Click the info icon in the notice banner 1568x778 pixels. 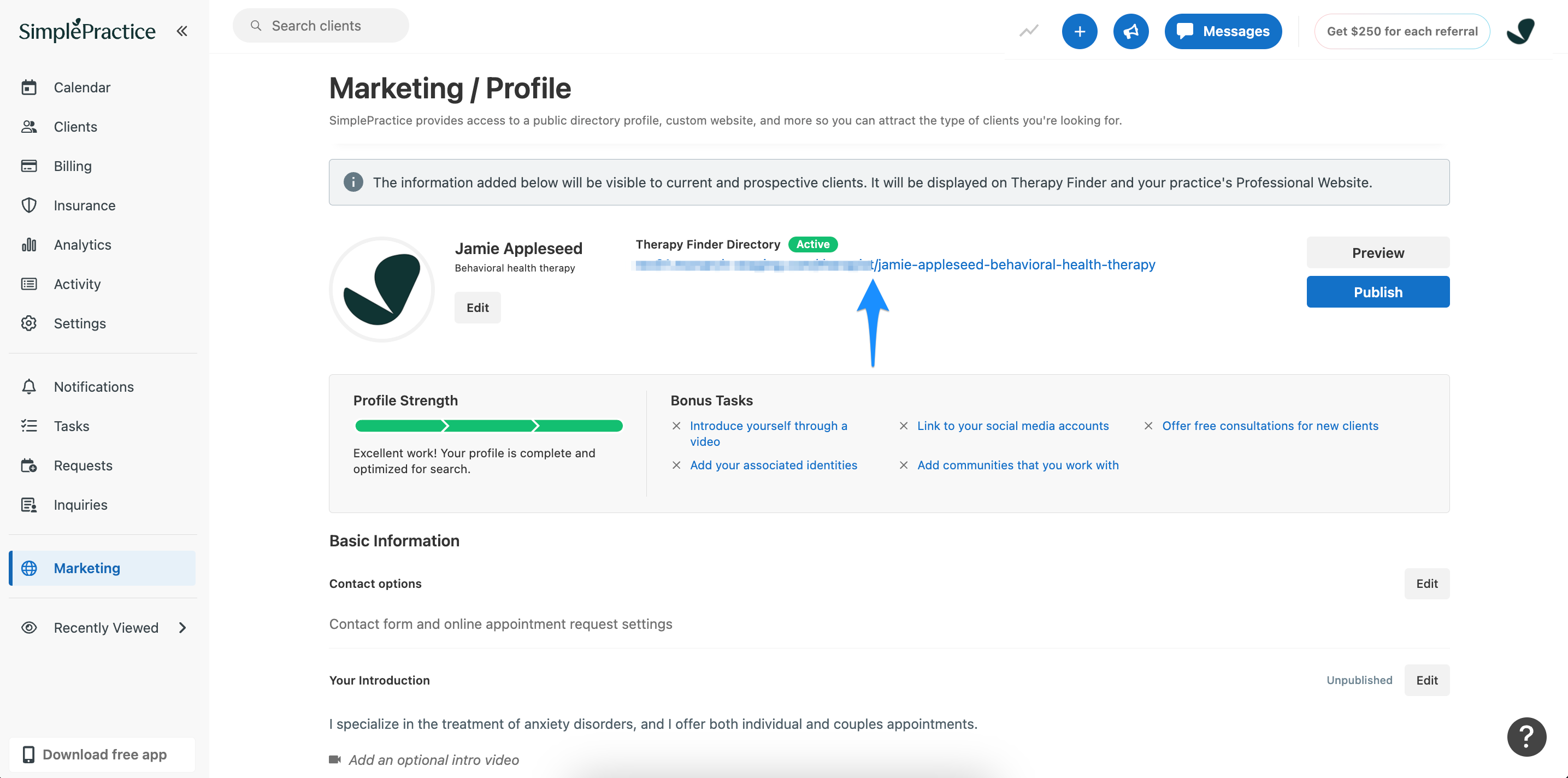pos(353,182)
